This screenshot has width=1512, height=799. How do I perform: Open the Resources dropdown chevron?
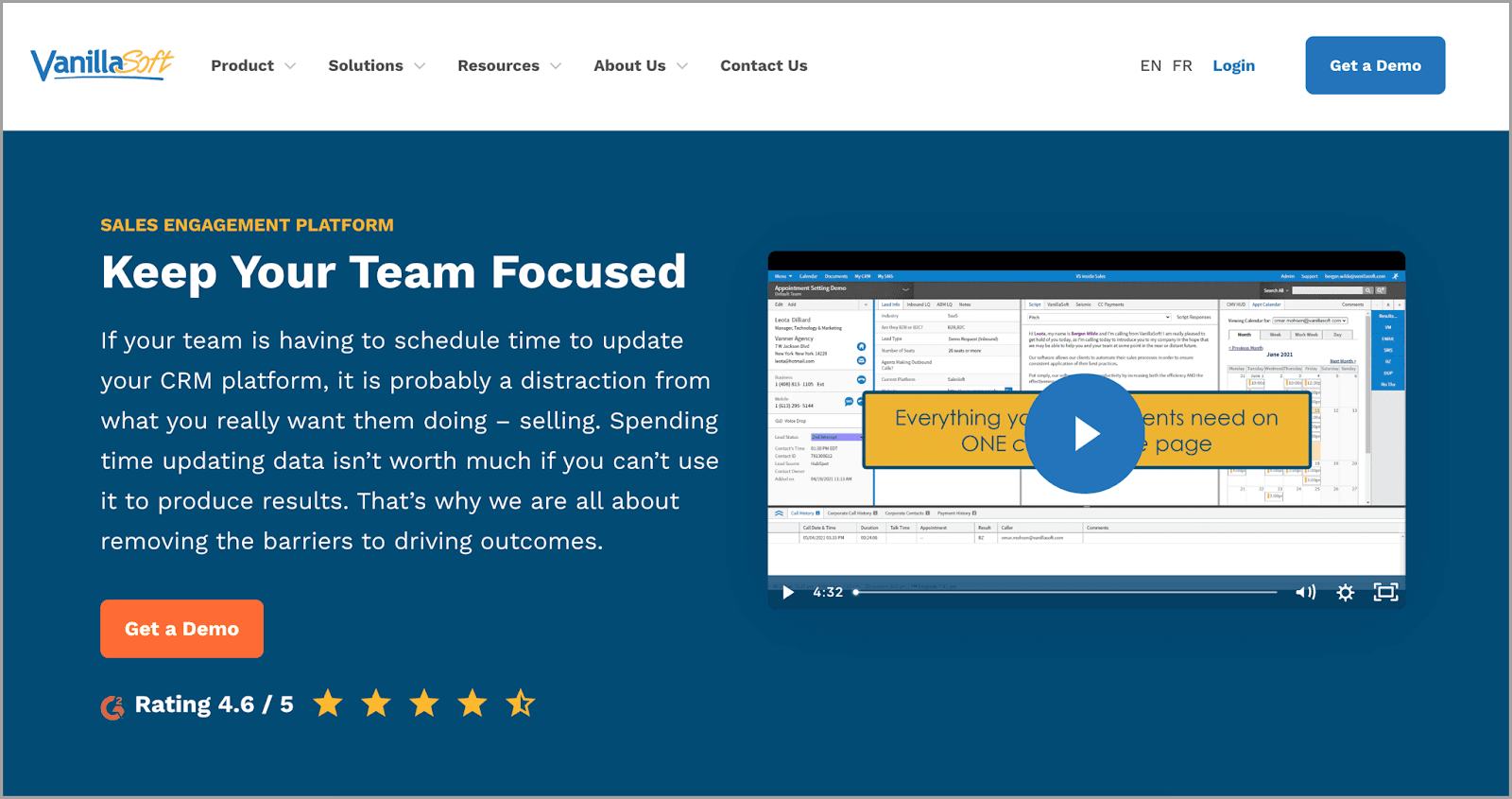(x=556, y=66)
